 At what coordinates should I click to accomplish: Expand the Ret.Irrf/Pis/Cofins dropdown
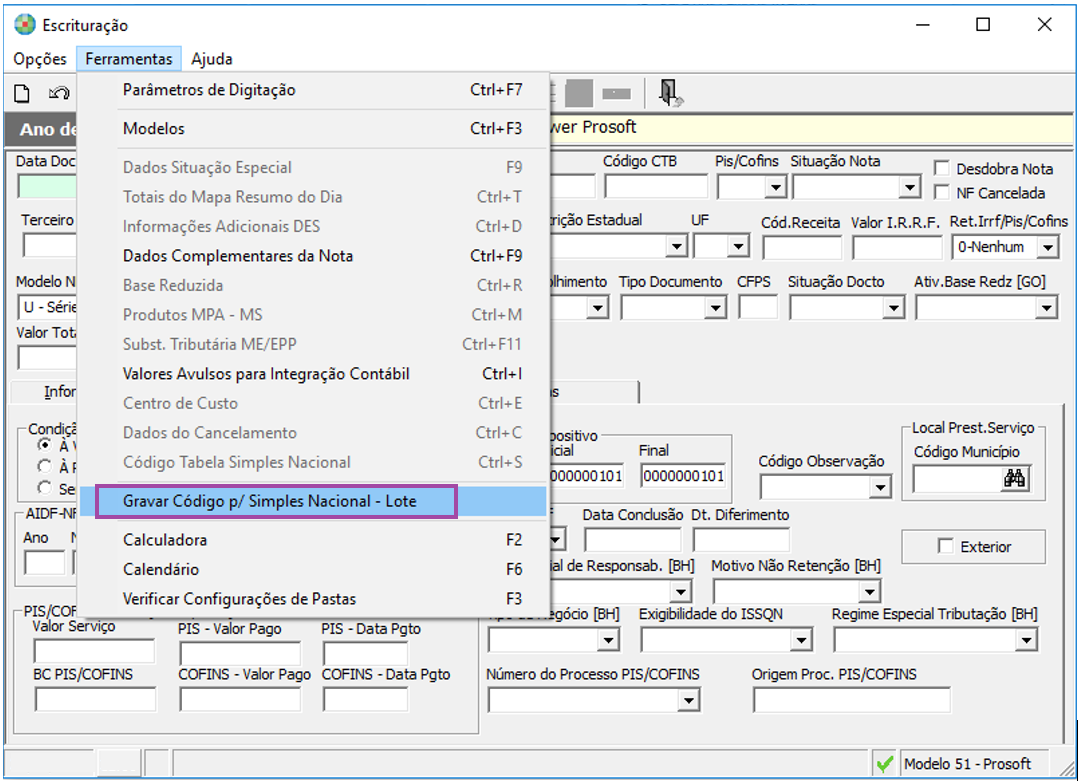[1047, 247]
